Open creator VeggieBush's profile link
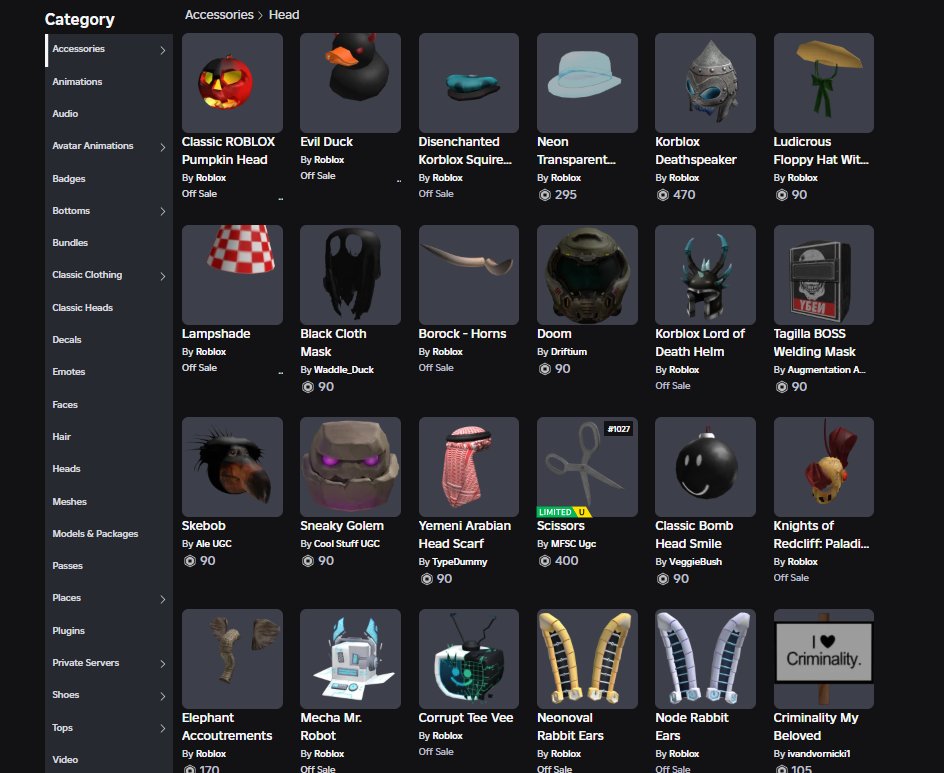 695,562
